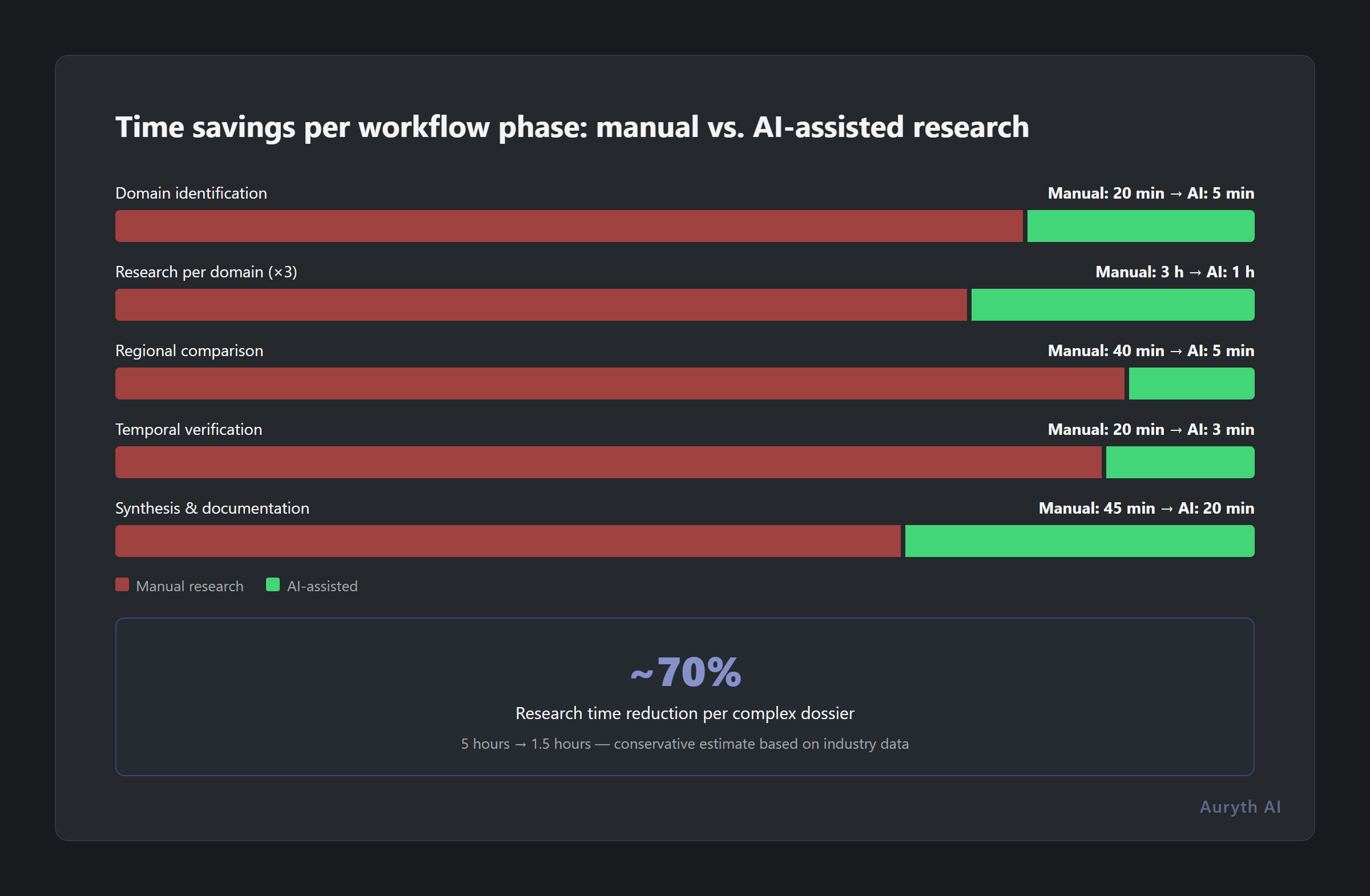Click the Auryth AI brand label

tap(1240, 807)
